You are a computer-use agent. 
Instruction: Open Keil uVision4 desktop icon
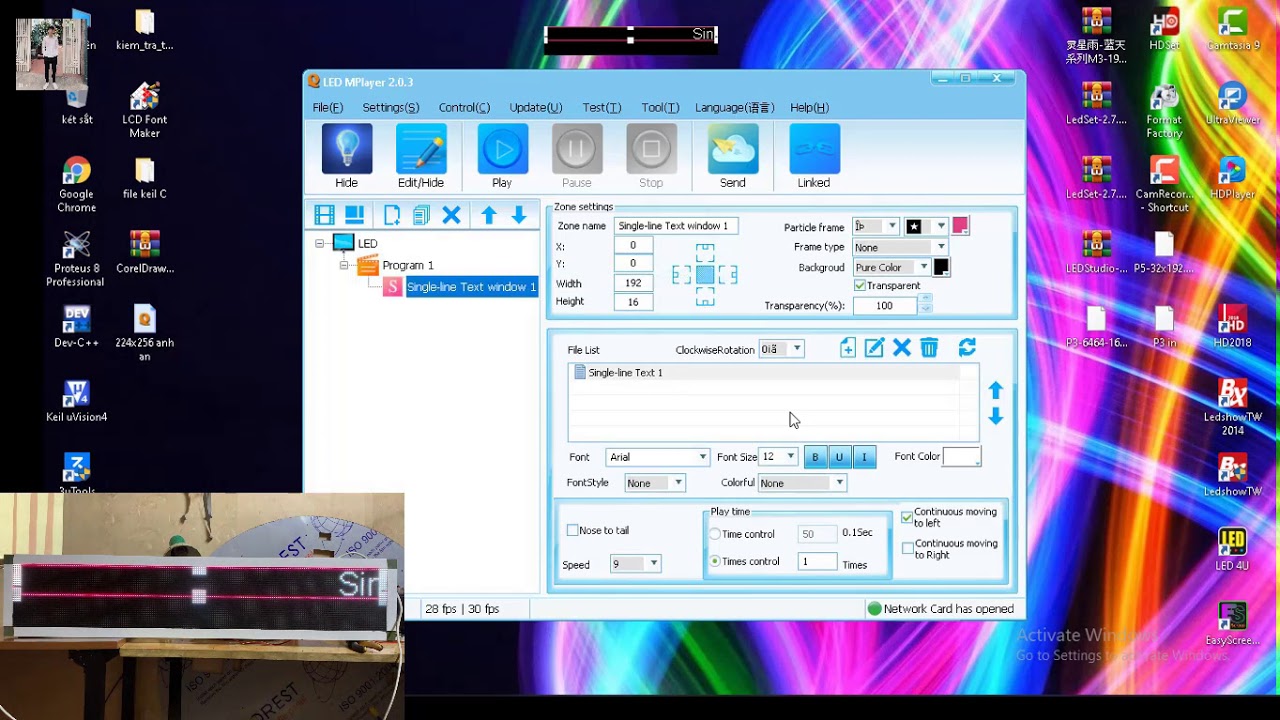point(76,401)
